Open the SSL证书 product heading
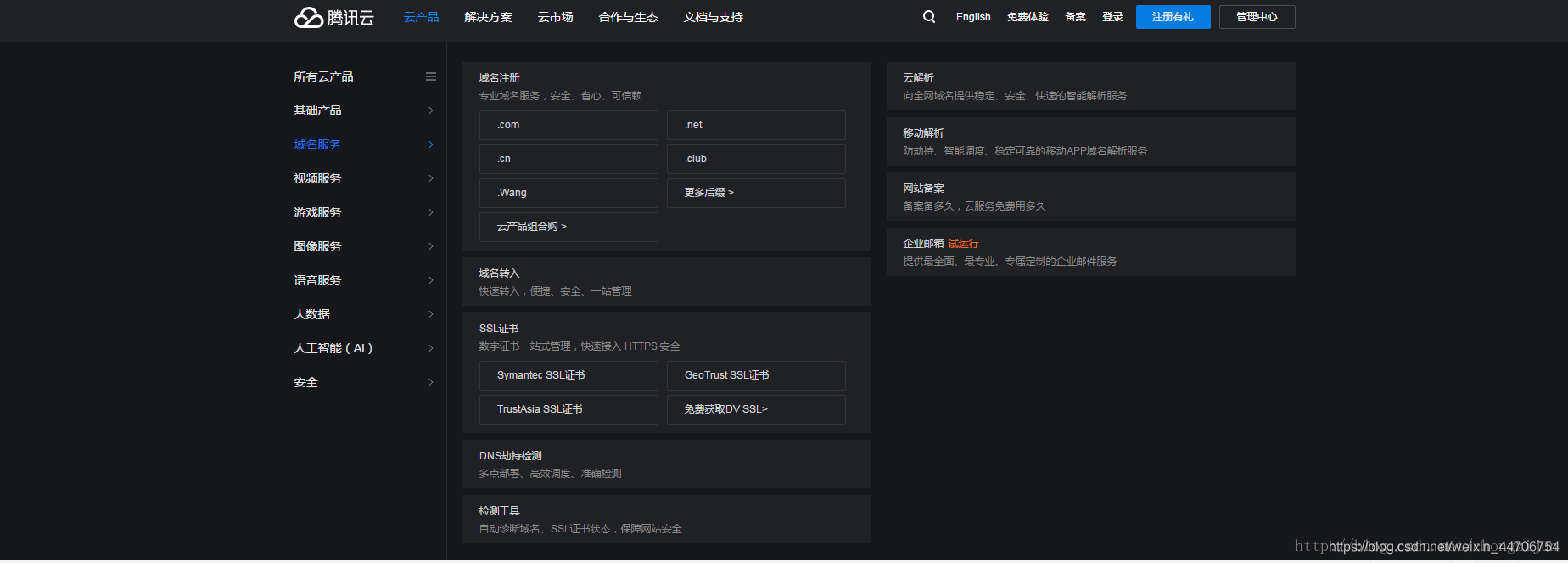 (499, 329)
